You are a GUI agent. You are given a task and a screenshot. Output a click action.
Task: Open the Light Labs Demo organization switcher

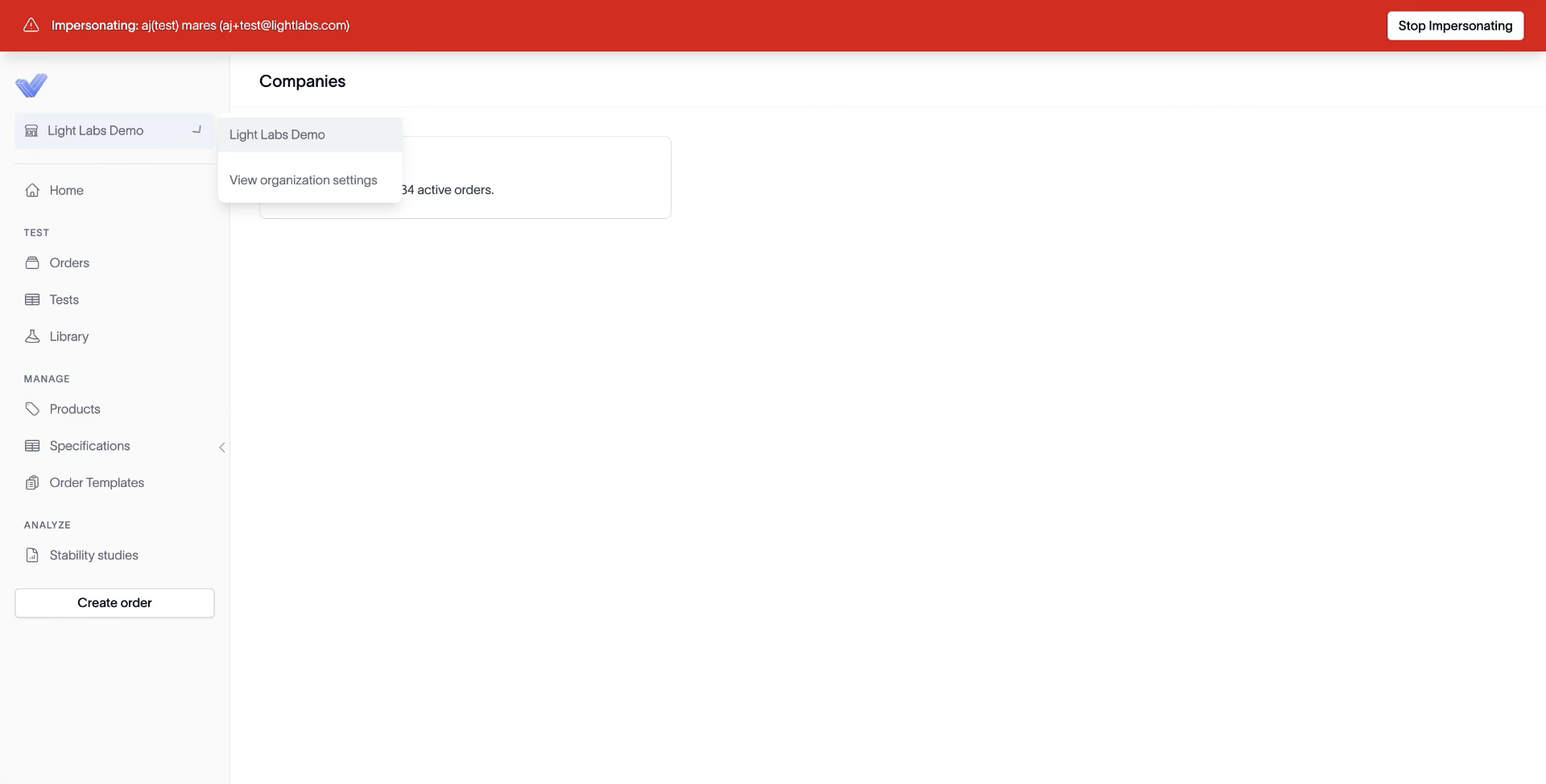click(x=114, y=130)
